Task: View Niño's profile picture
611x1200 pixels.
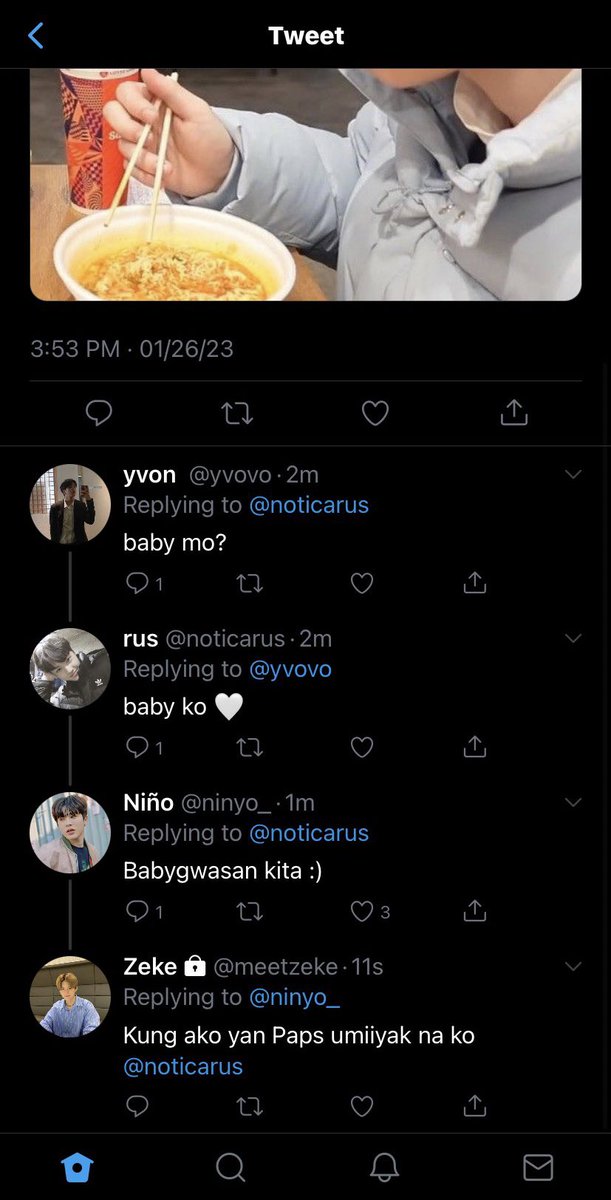Action: tap(70, 832)
